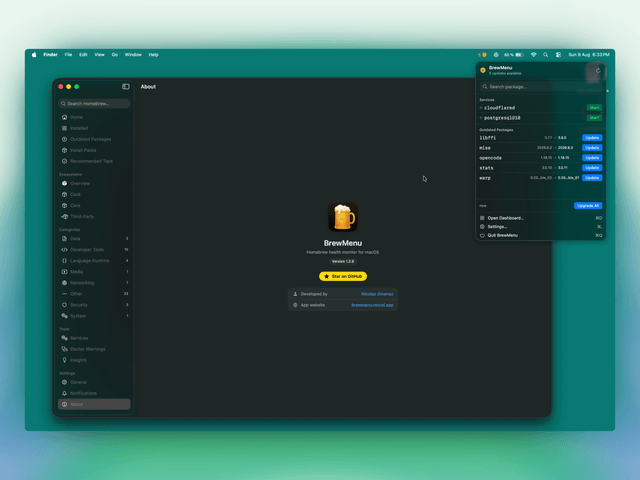Click the battery percentage indicator
Viewport: 640px width, 480px height.
[x=513, y=55]
